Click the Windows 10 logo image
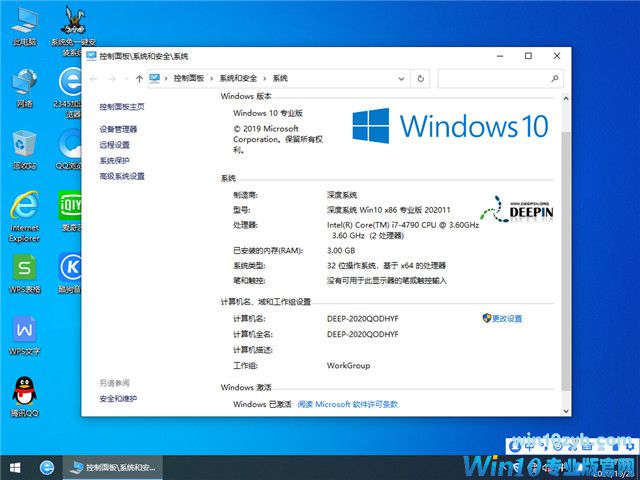Image resolution: width=640 pixels, height=480 pixels. [450, 126]
